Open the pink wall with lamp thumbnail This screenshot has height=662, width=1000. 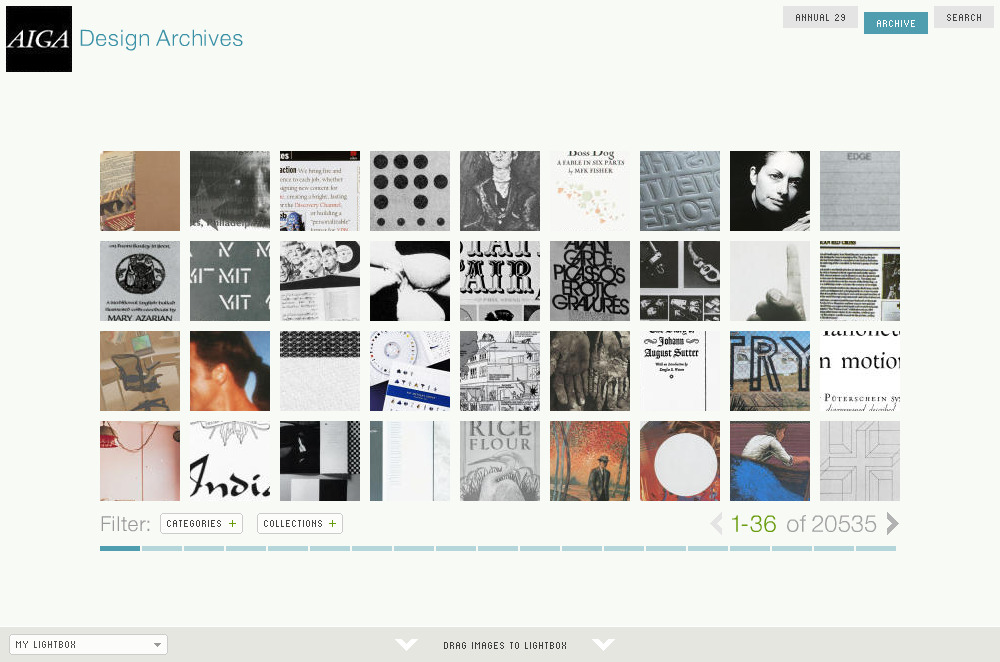(x=140, y=460)
